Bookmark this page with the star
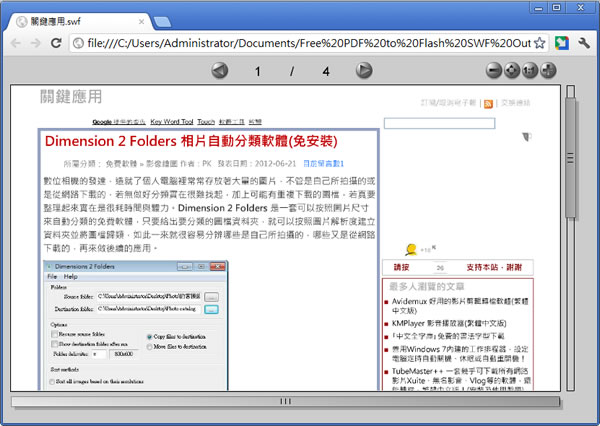 540,43
